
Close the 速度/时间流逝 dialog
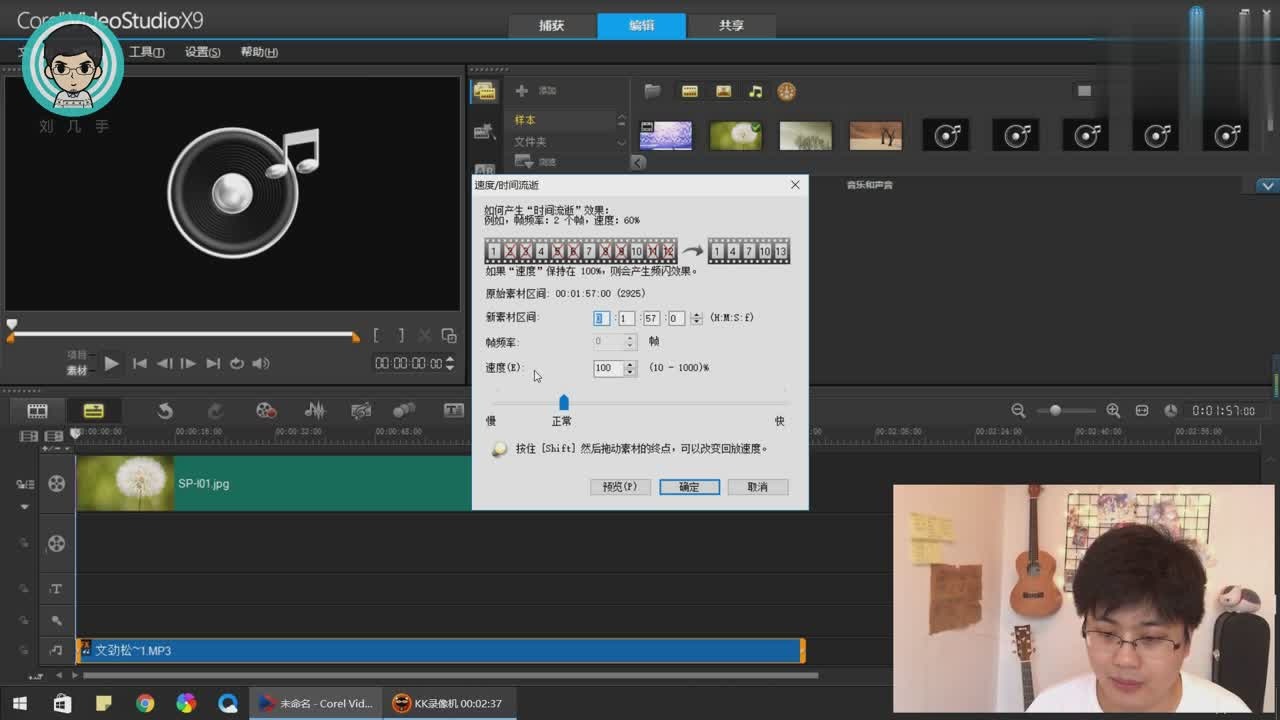[x=795, y=185]
